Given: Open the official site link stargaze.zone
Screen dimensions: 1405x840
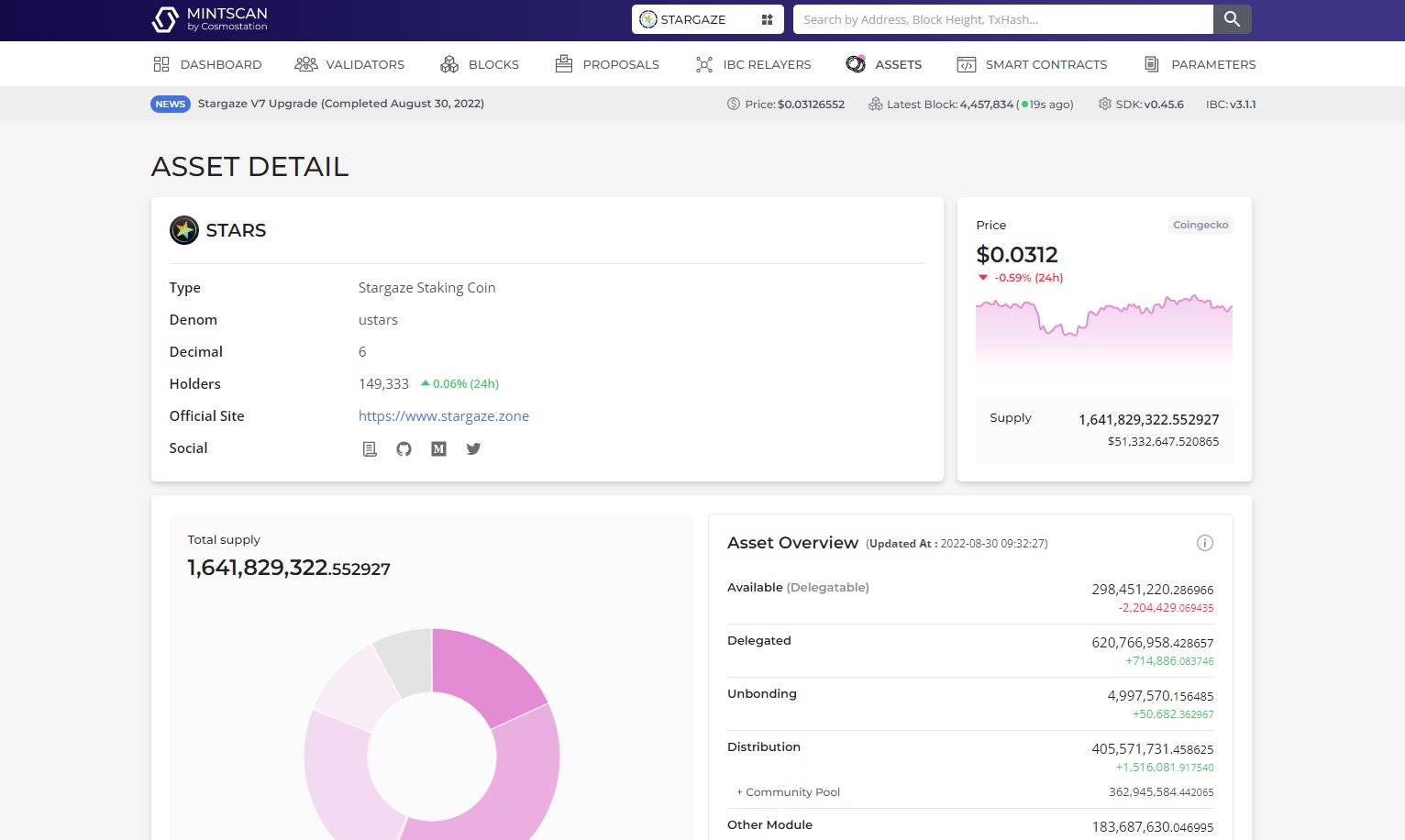Looking at the screenshot, I should click(x=444, y=415).
